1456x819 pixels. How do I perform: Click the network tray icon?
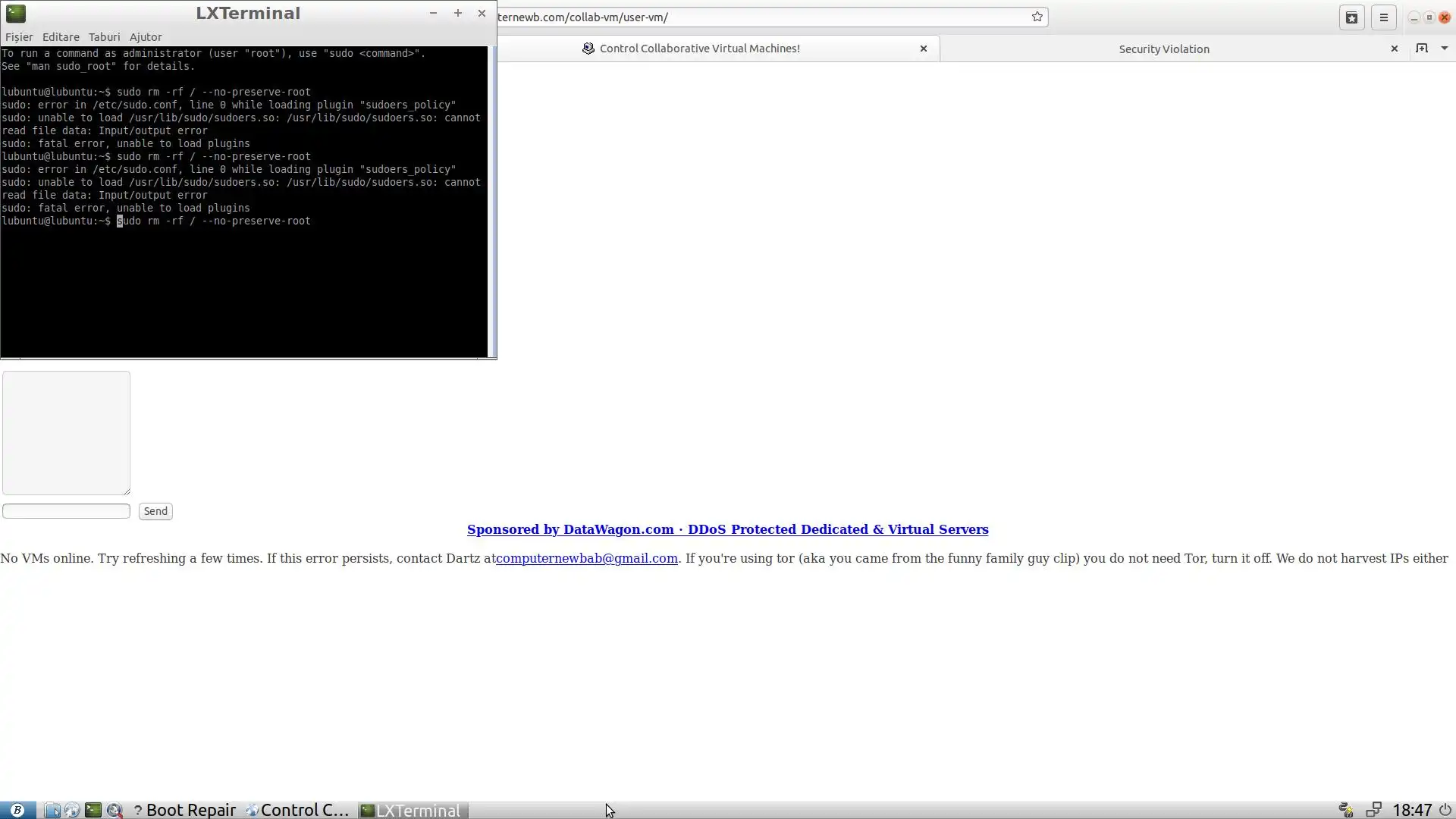point(1373,810)
